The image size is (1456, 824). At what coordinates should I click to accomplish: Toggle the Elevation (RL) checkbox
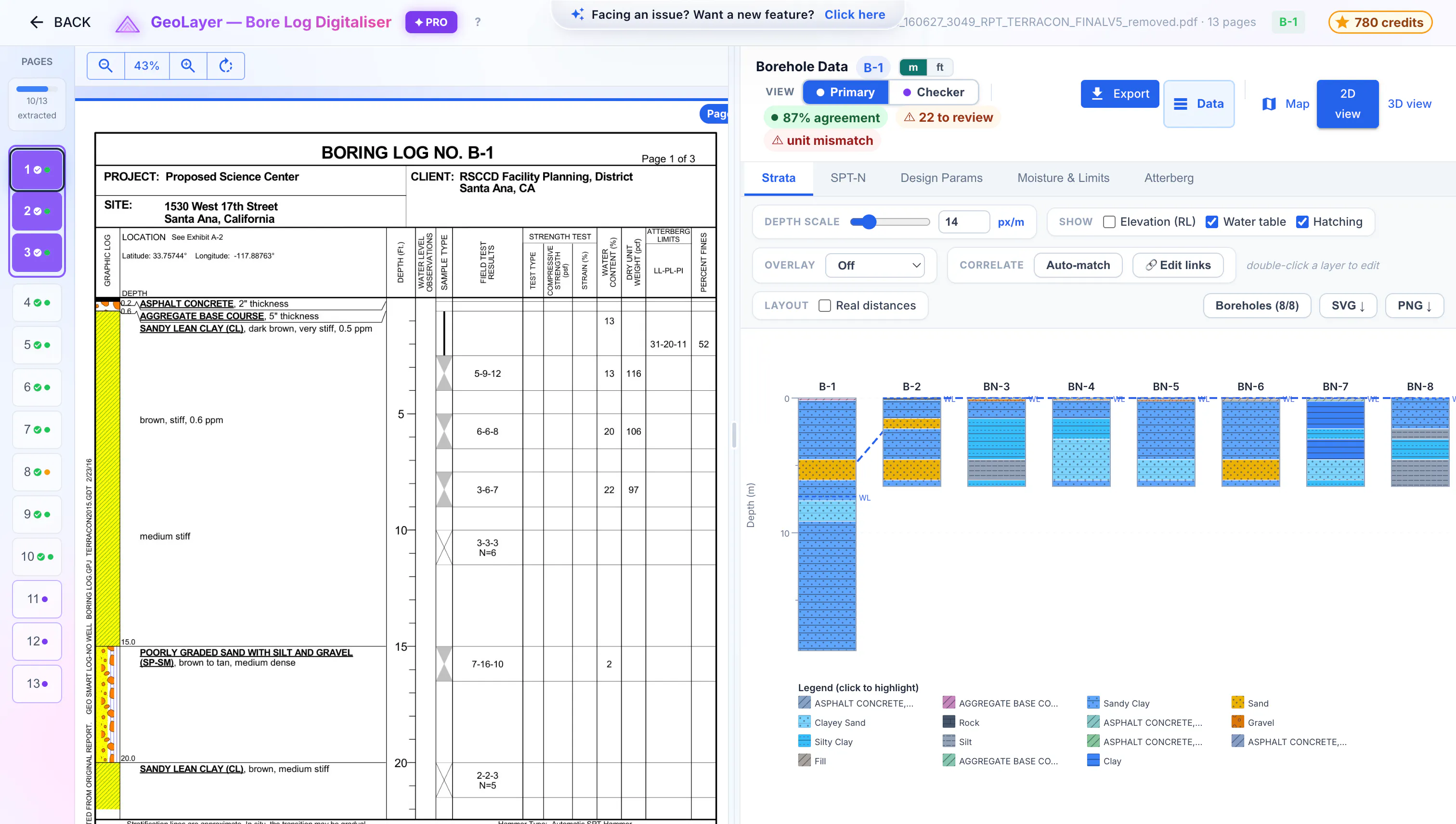point(1109,222)
